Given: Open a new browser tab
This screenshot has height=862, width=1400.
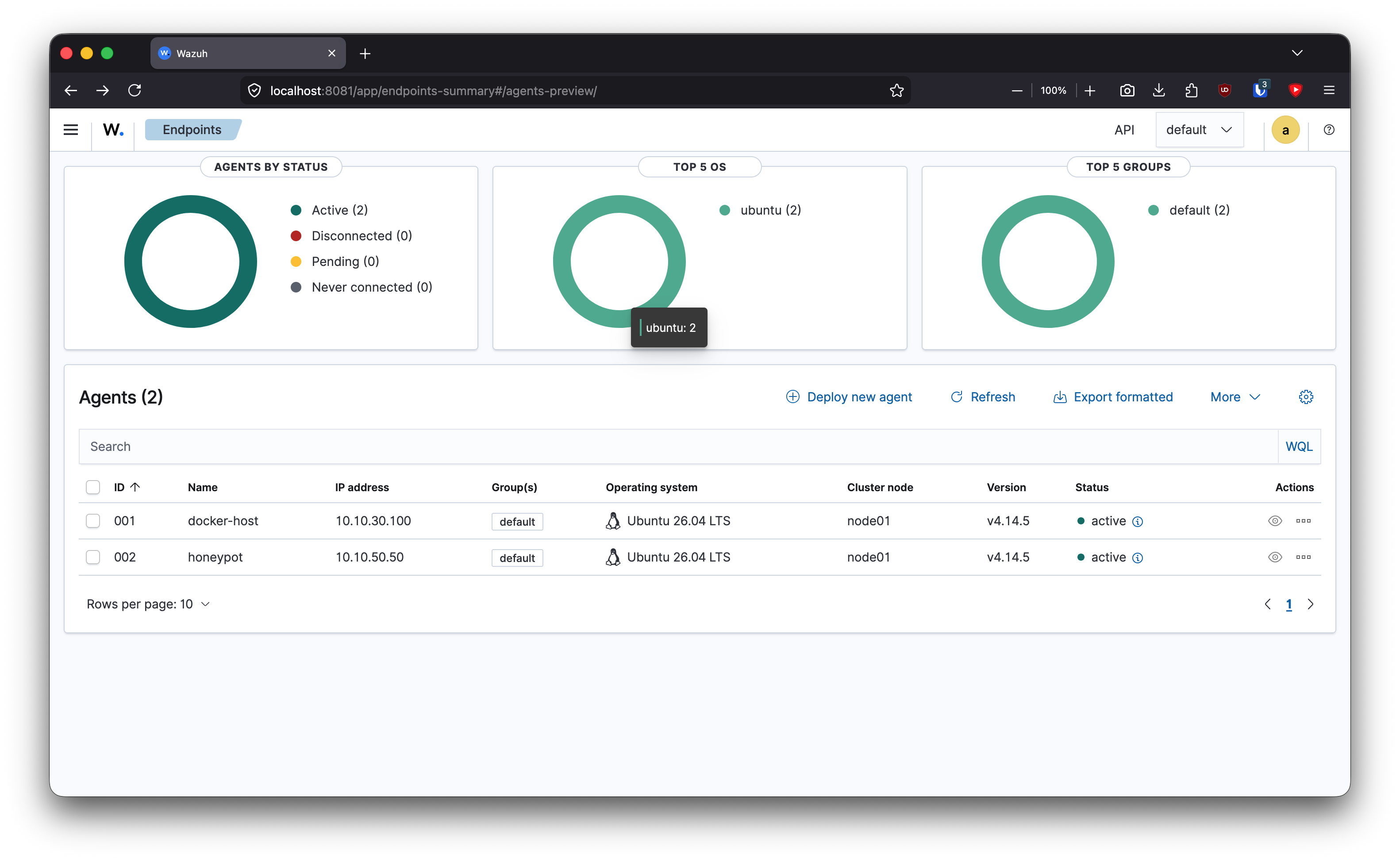Looking at the screenshot, I should pyautogui.click(x=365, y=54).
